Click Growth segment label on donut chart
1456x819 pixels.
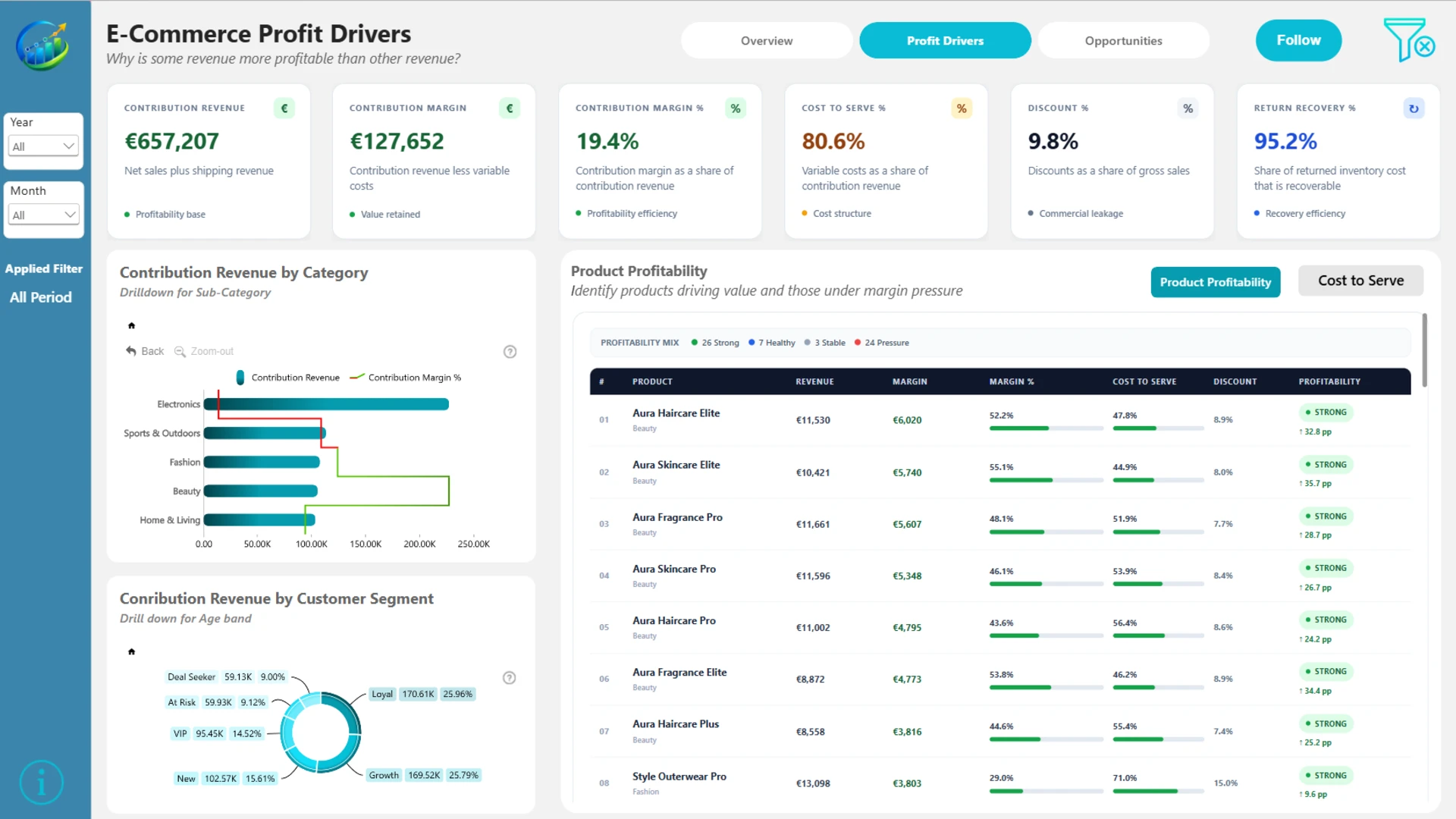384,775
